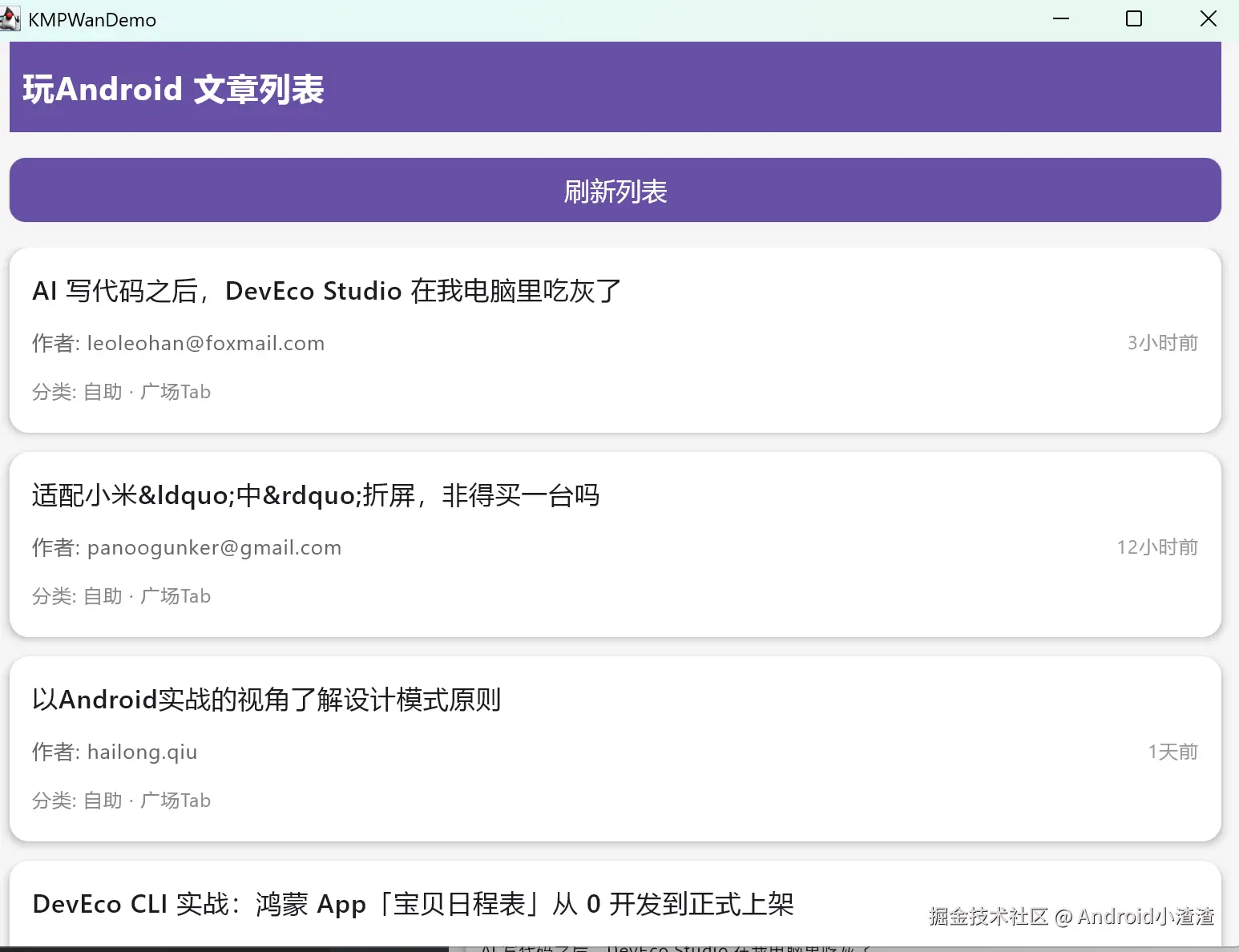Click the 3小时前 timestamp
Viewport: 1239px width, 952px height.
1162,343
